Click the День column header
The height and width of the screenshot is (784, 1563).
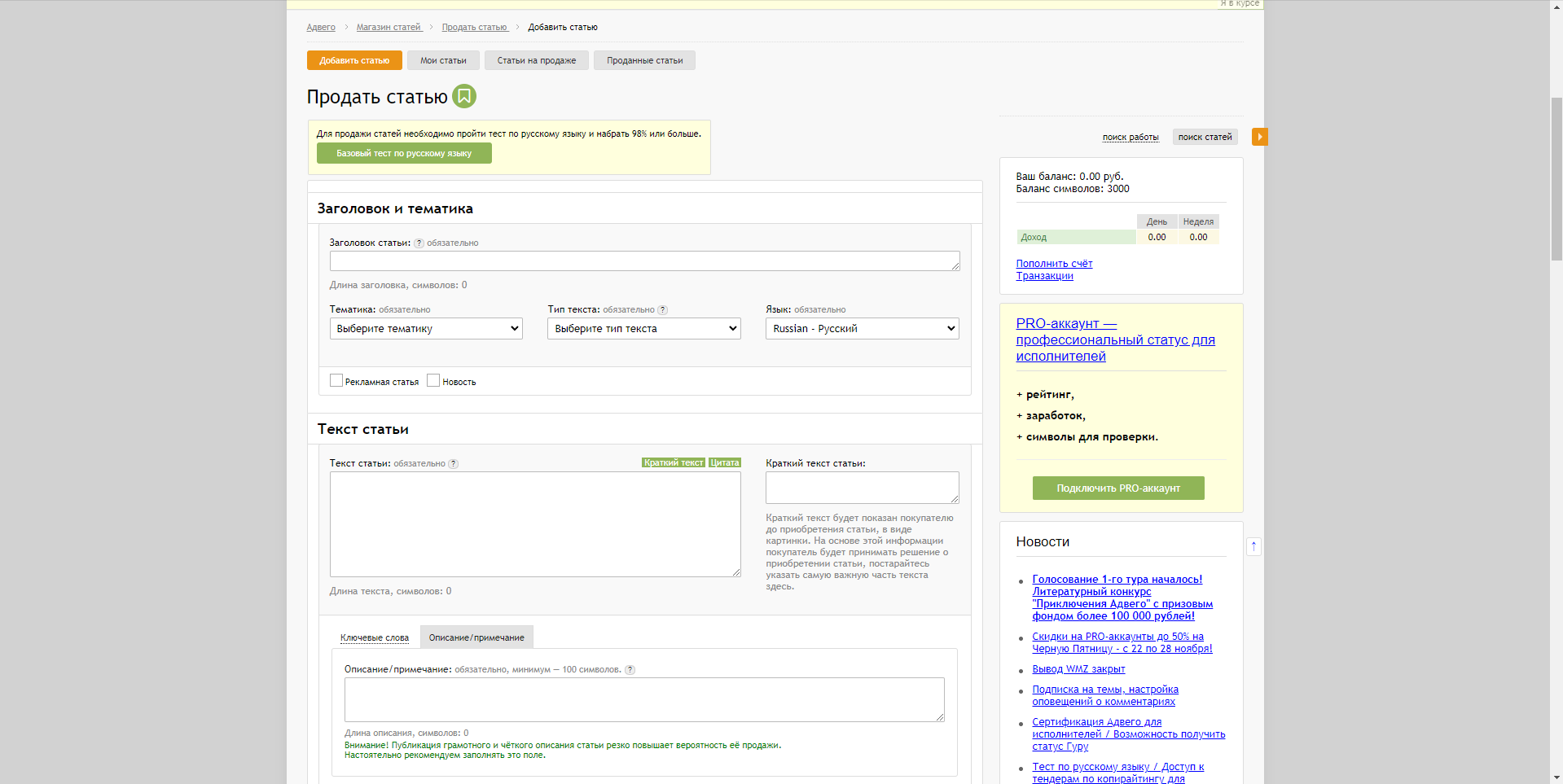1157,221
